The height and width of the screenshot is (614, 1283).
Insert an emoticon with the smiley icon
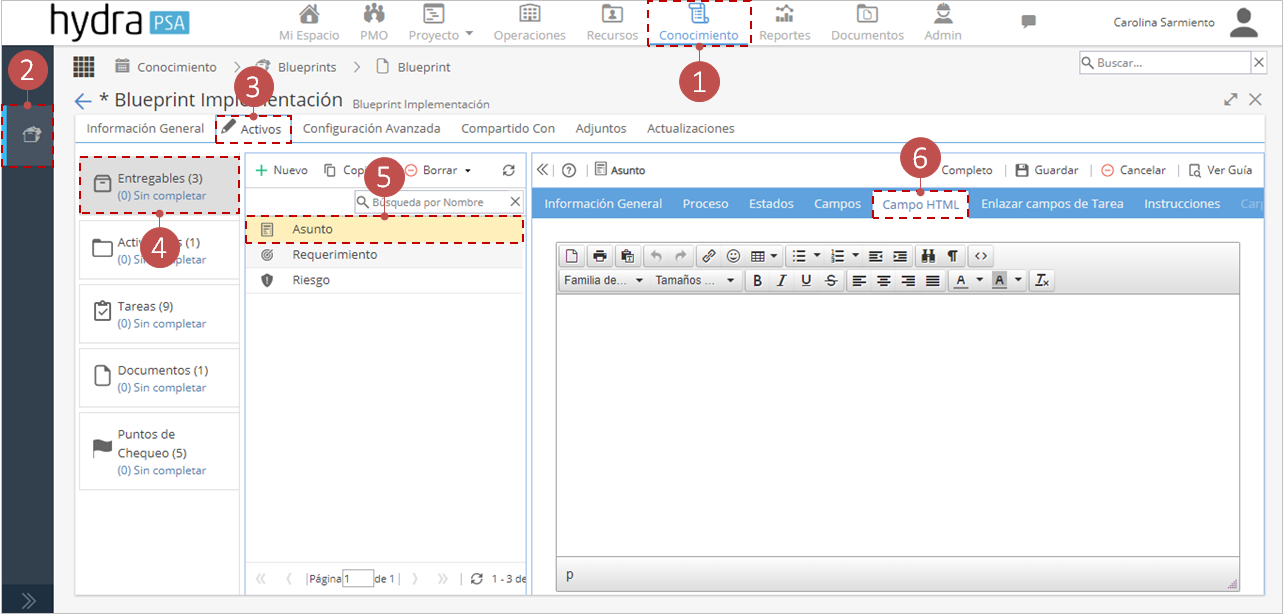click(734, 256)
